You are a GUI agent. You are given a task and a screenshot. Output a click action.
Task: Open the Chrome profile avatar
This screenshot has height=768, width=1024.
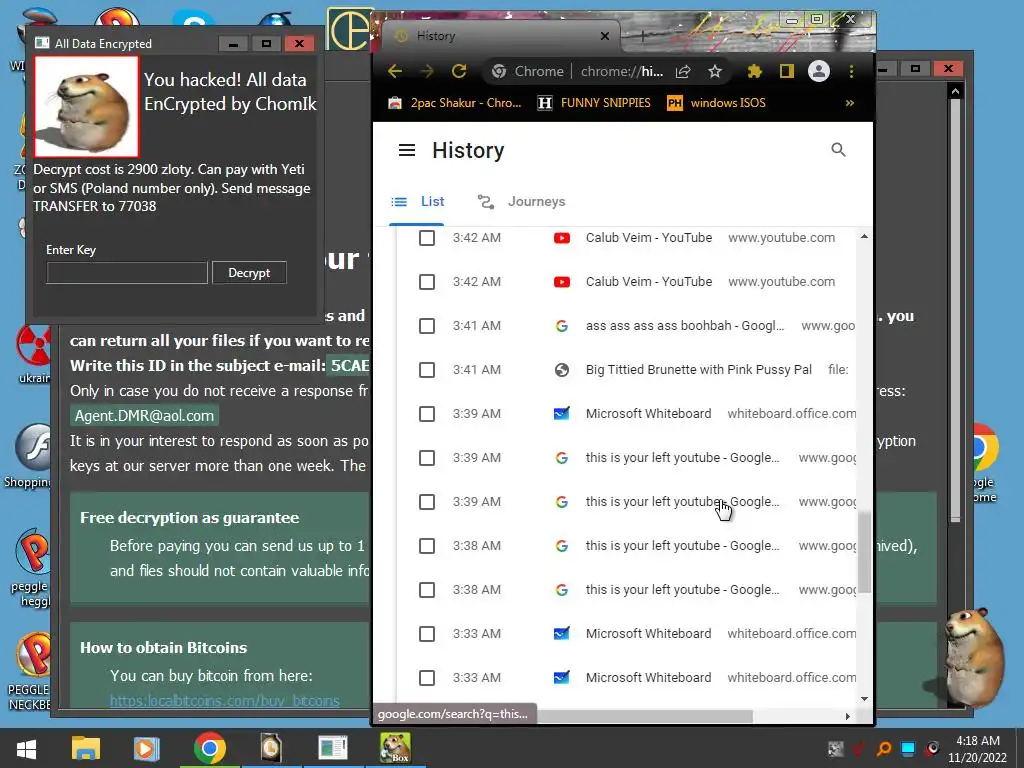pyautogui.click(x=819, y=71)
